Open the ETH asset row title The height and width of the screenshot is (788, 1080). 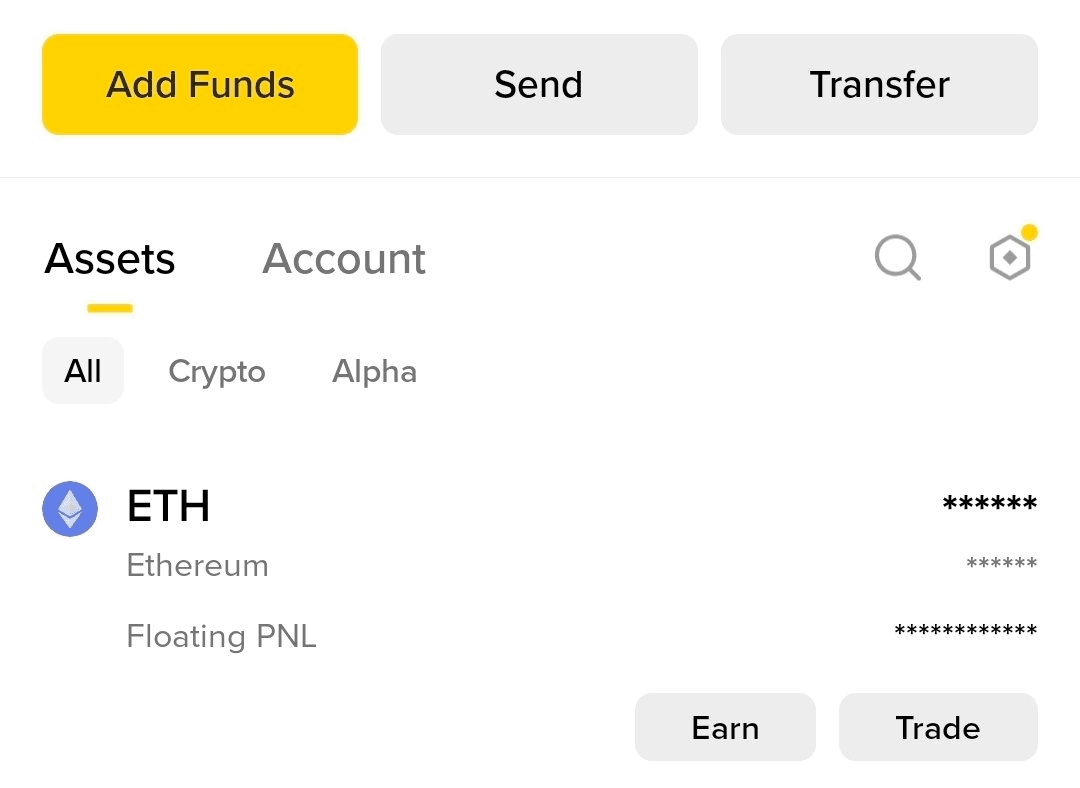click(x=168, y=506)
